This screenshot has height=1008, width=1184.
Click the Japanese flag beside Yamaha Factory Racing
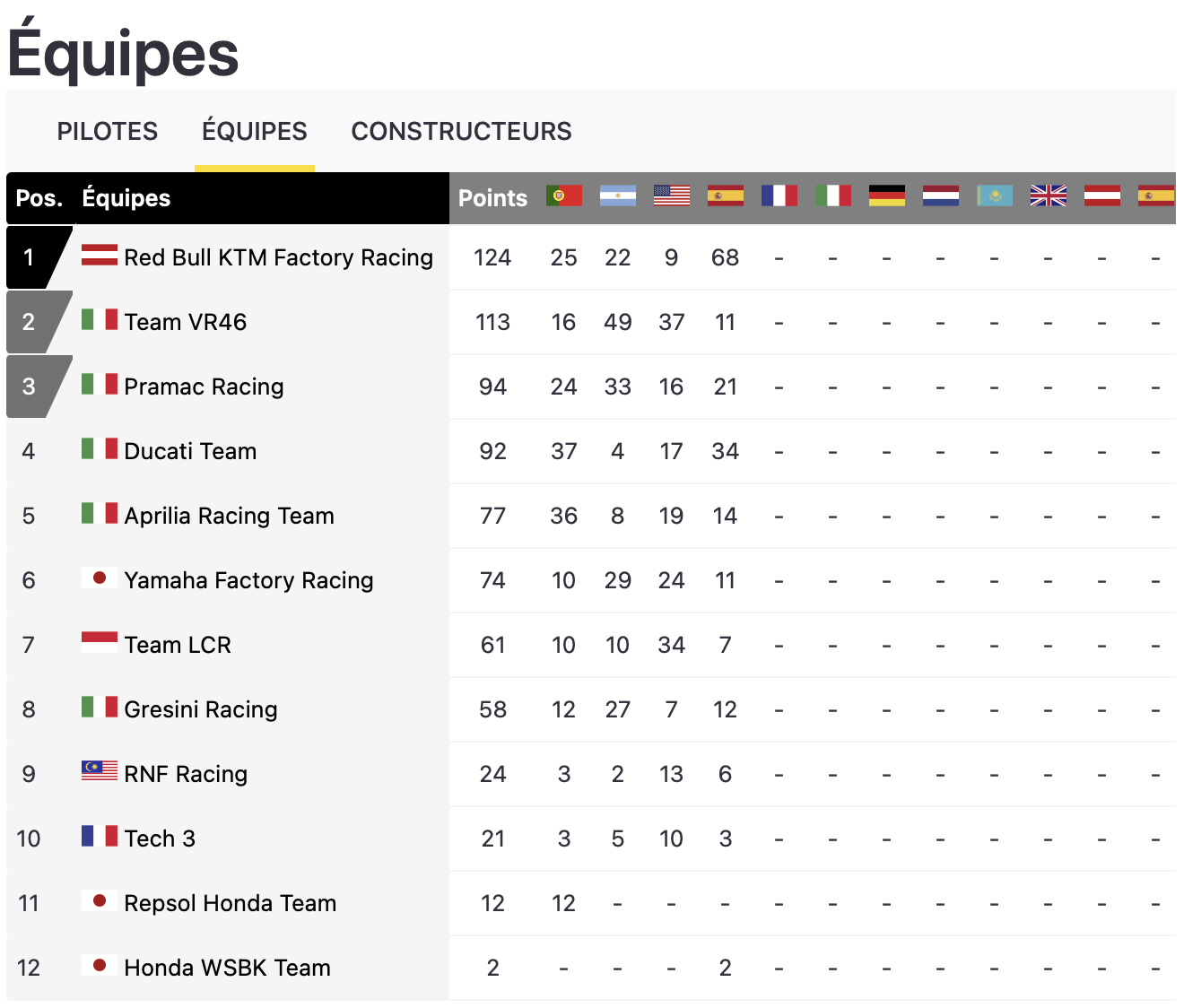99,578
